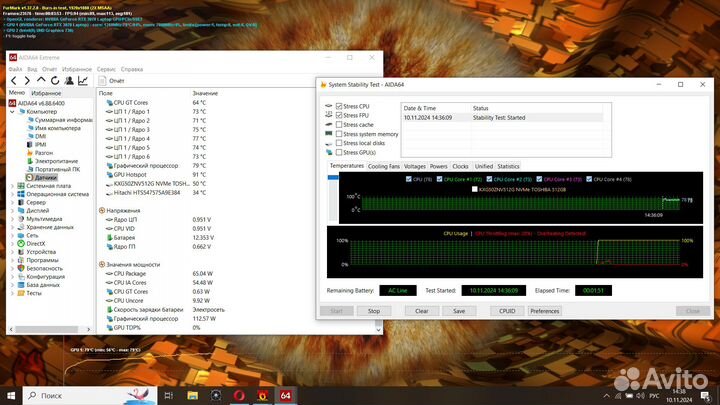Select Электропитание in the sidebar tree

(x=56, y=161)
